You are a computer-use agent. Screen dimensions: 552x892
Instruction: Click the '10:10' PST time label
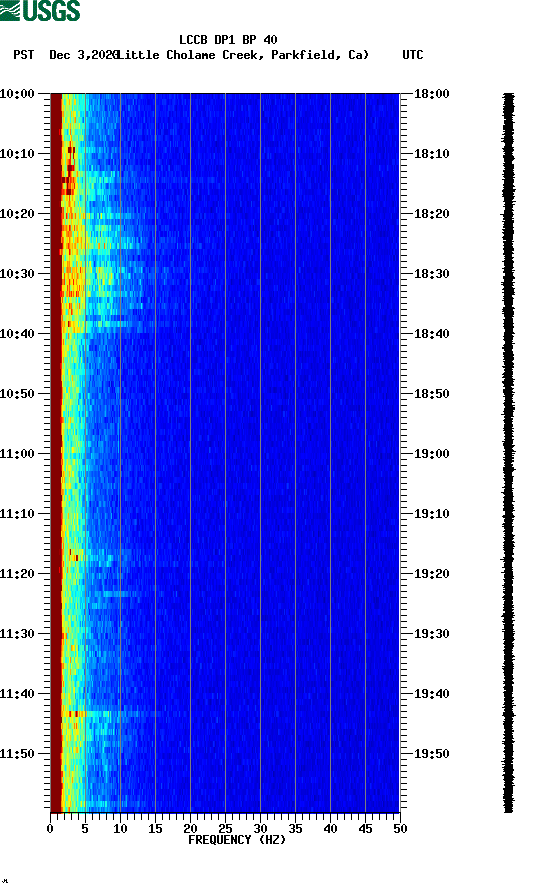click(x=17, y=154)
